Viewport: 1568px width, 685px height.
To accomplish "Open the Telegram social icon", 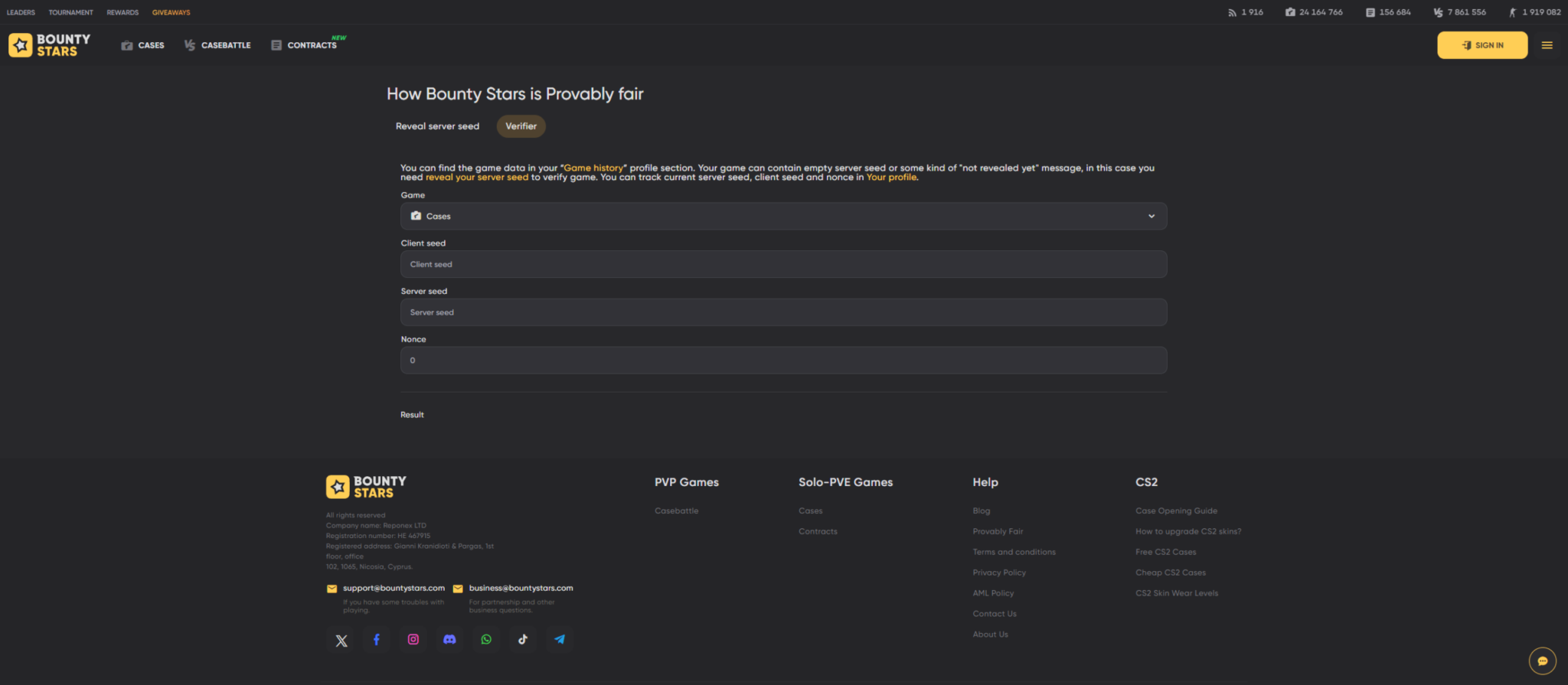I will tap(560, 640).
